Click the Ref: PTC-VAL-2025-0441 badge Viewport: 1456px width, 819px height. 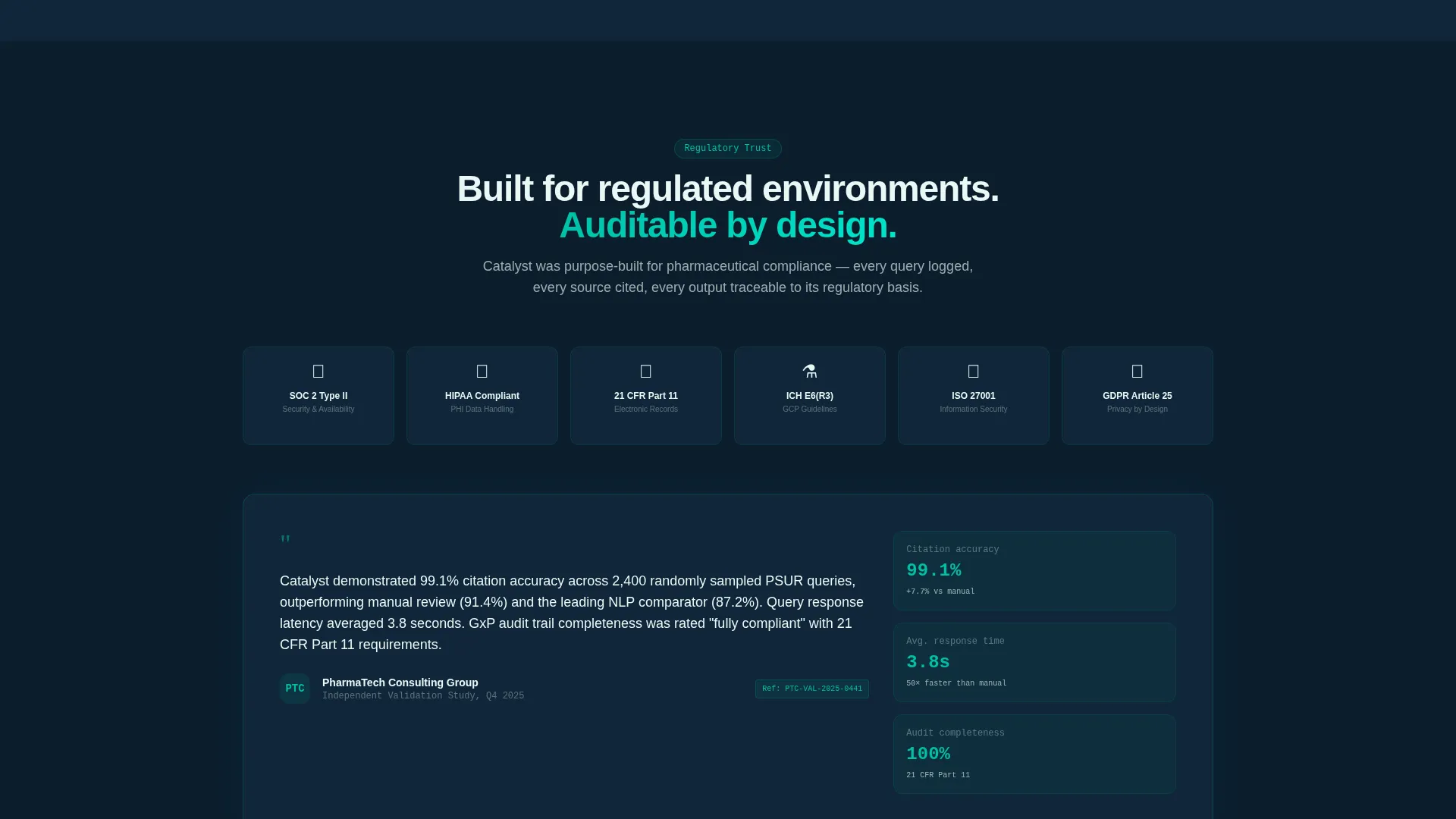[x=812, y=689]
